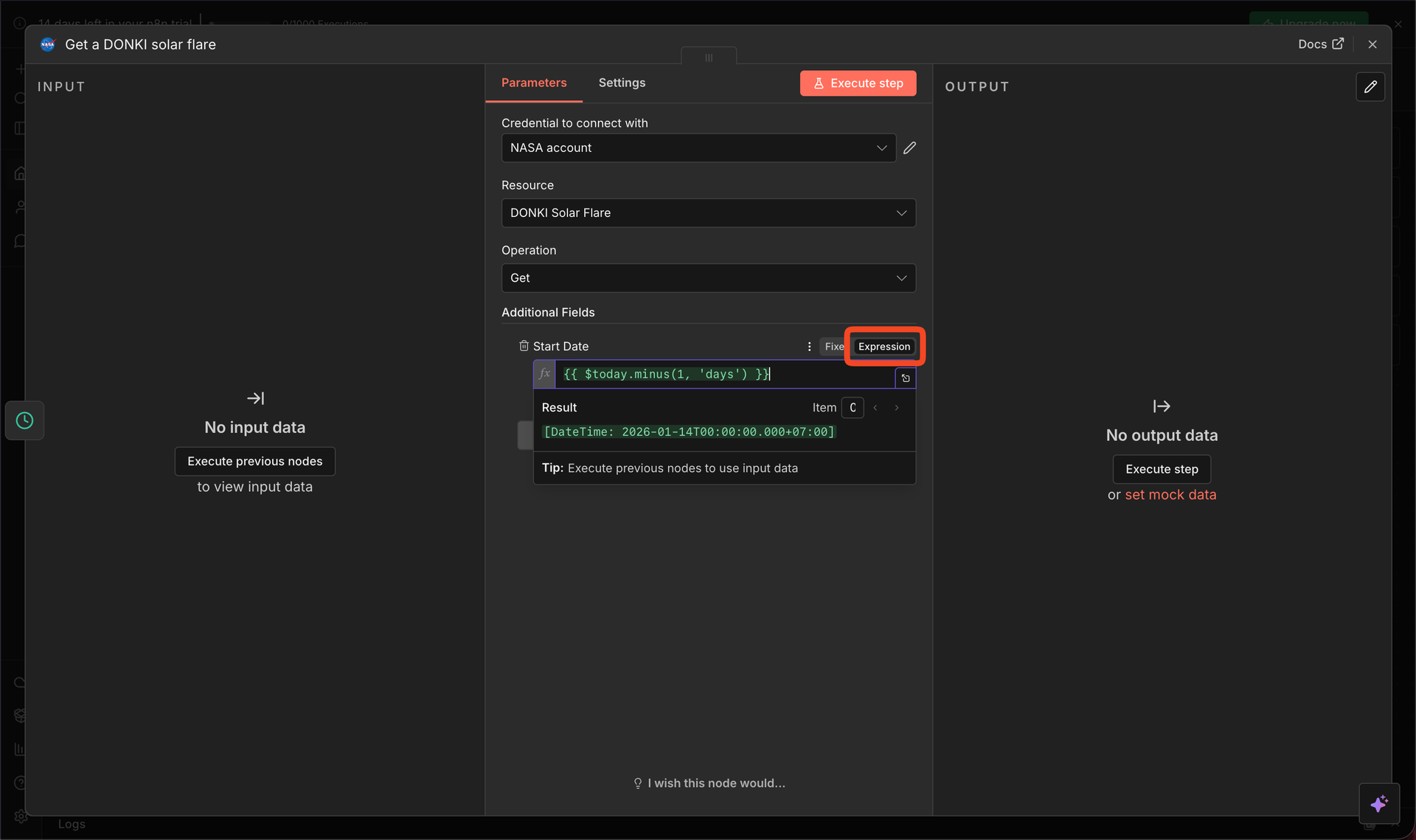The image size is (1416, 840).
Task: Go to next result item arrow
Action: click(x=897, y=408)
